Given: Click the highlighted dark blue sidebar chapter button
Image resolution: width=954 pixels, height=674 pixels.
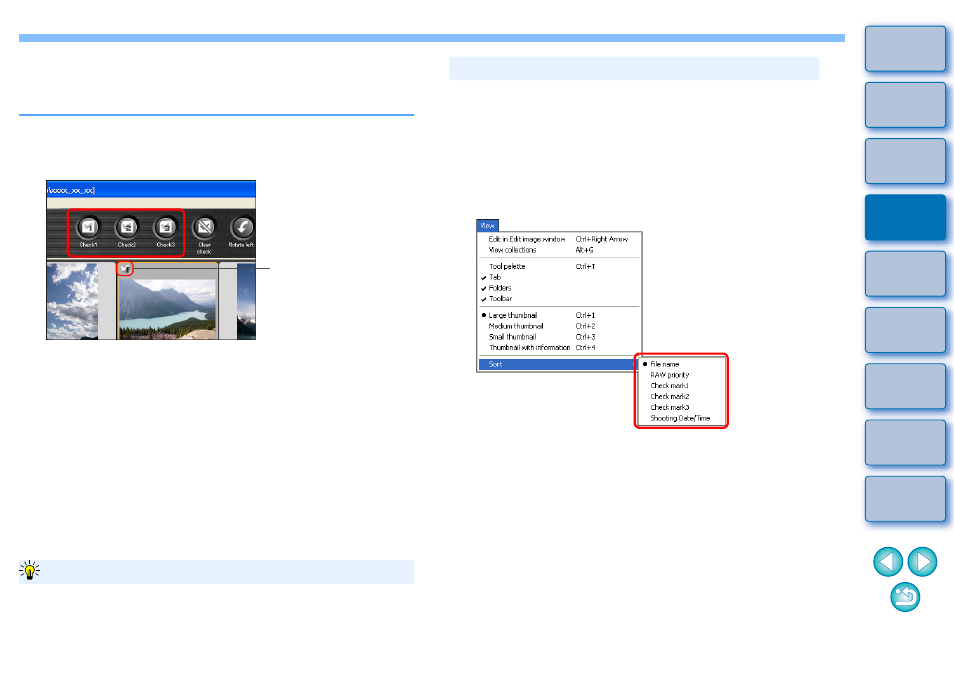Looking at the screenshot, I should [905, 217].
